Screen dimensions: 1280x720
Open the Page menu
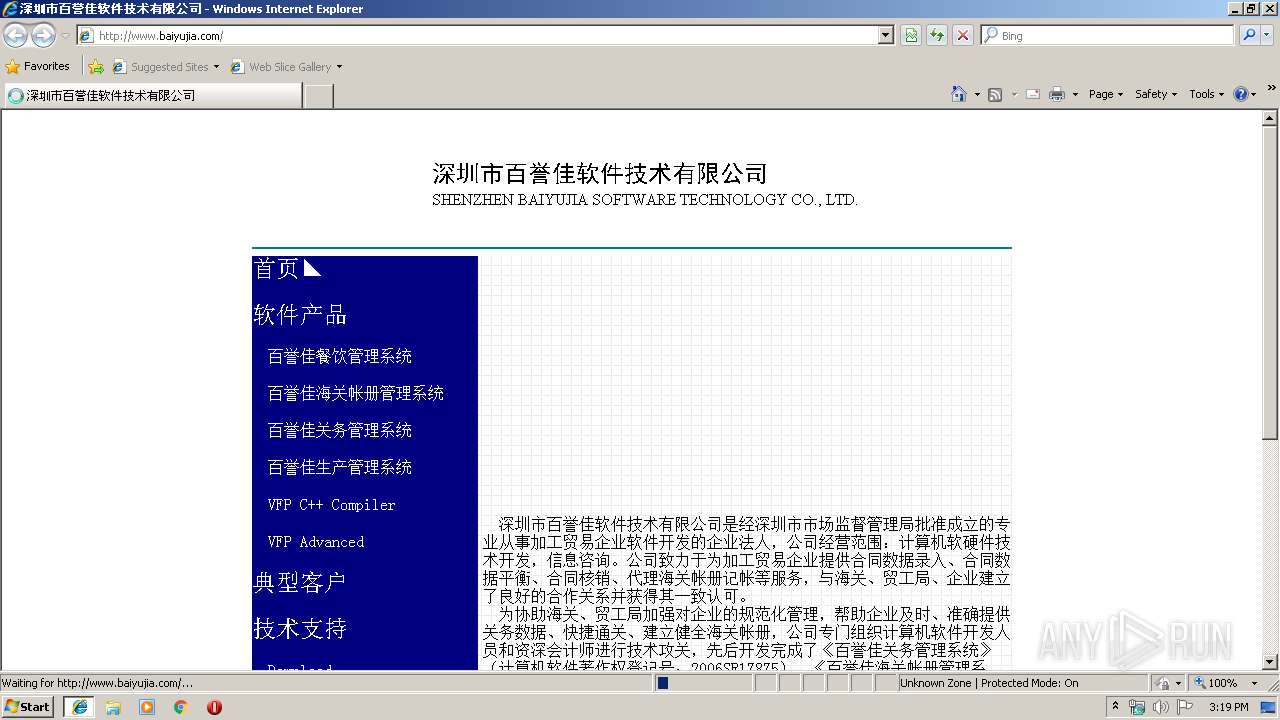pyautogui.click(x=1106, y=94)
